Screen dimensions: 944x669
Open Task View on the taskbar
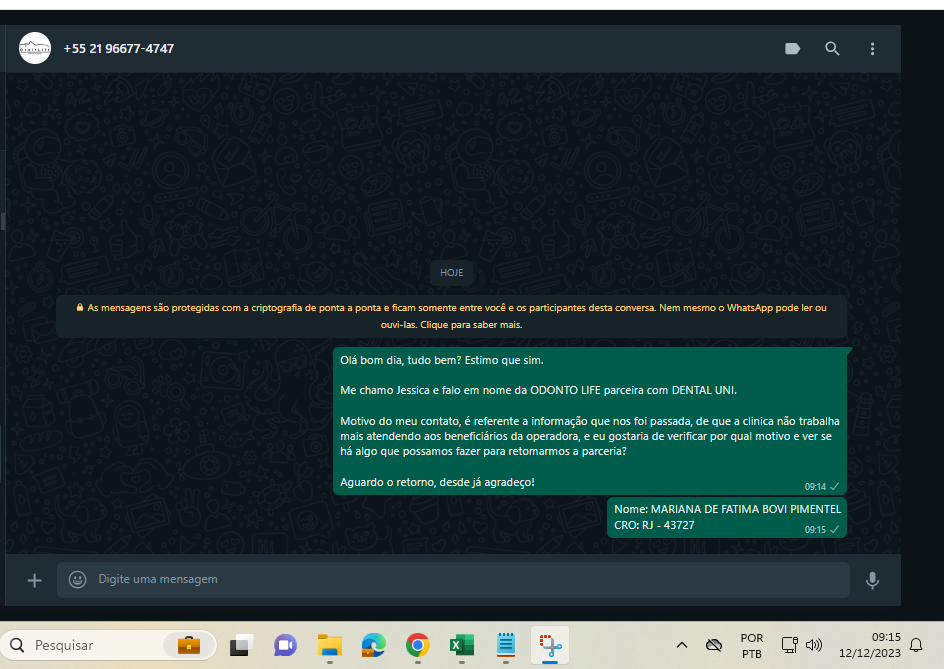click(x=241, y=645)
